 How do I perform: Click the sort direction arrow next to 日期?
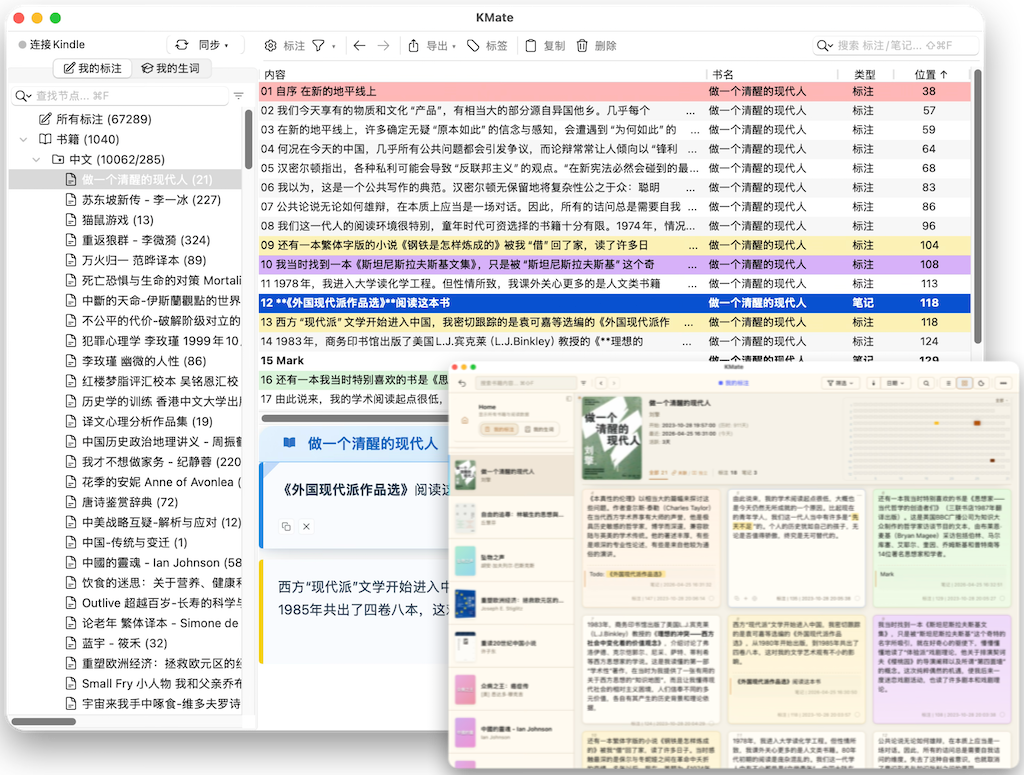874,383
